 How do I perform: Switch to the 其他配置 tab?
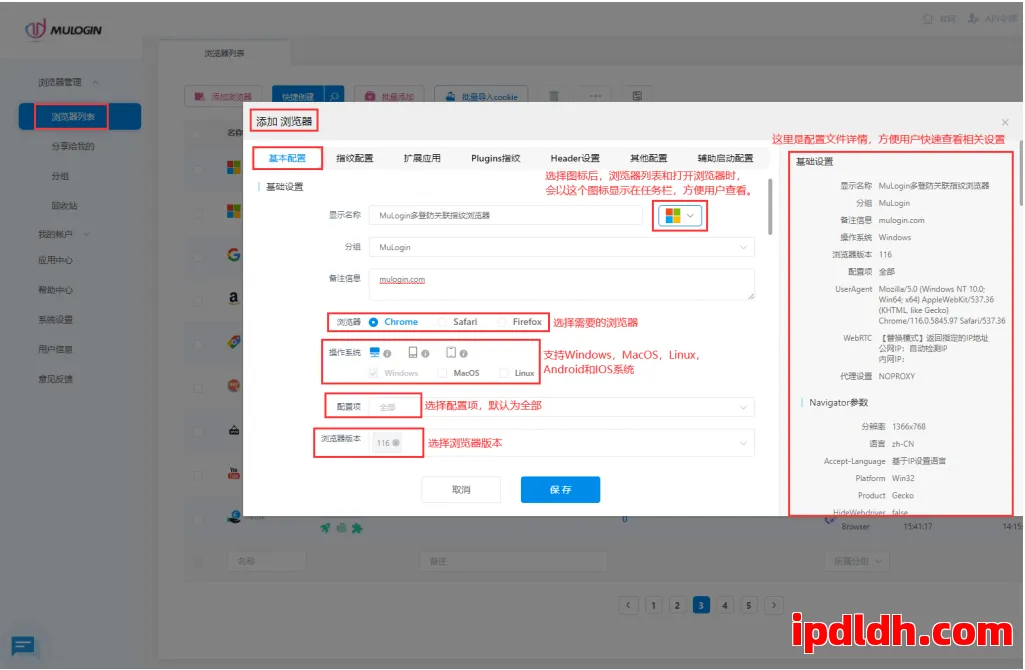point(648,158)
